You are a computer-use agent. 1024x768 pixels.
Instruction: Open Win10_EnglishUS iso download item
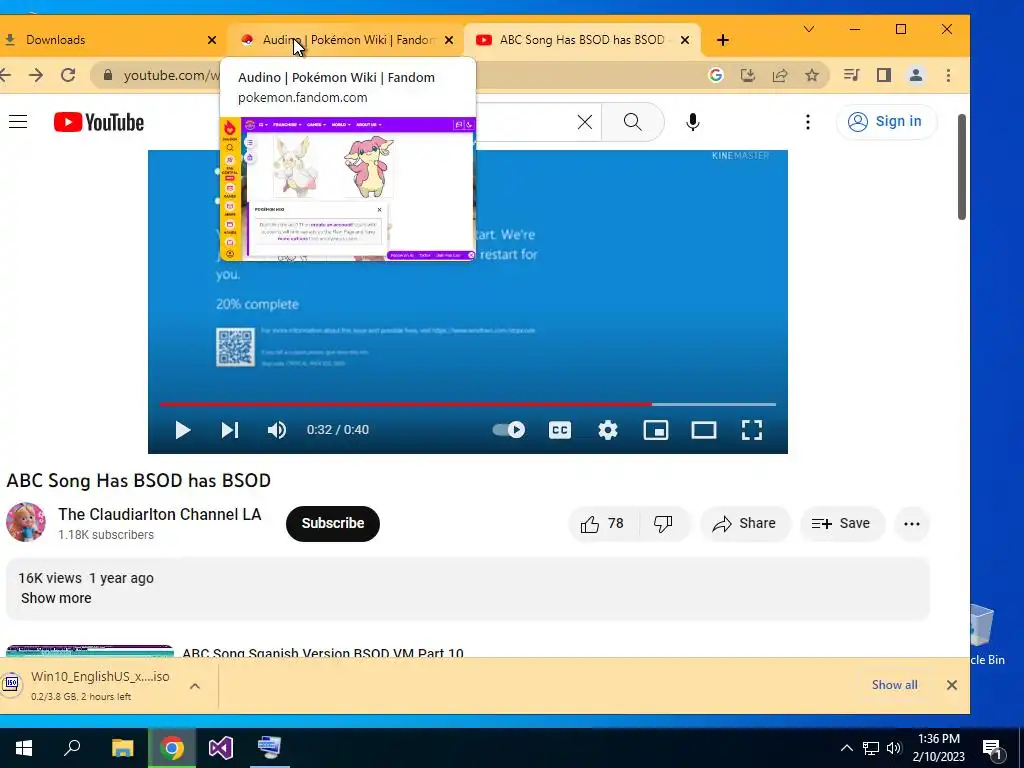pos(91,685)
